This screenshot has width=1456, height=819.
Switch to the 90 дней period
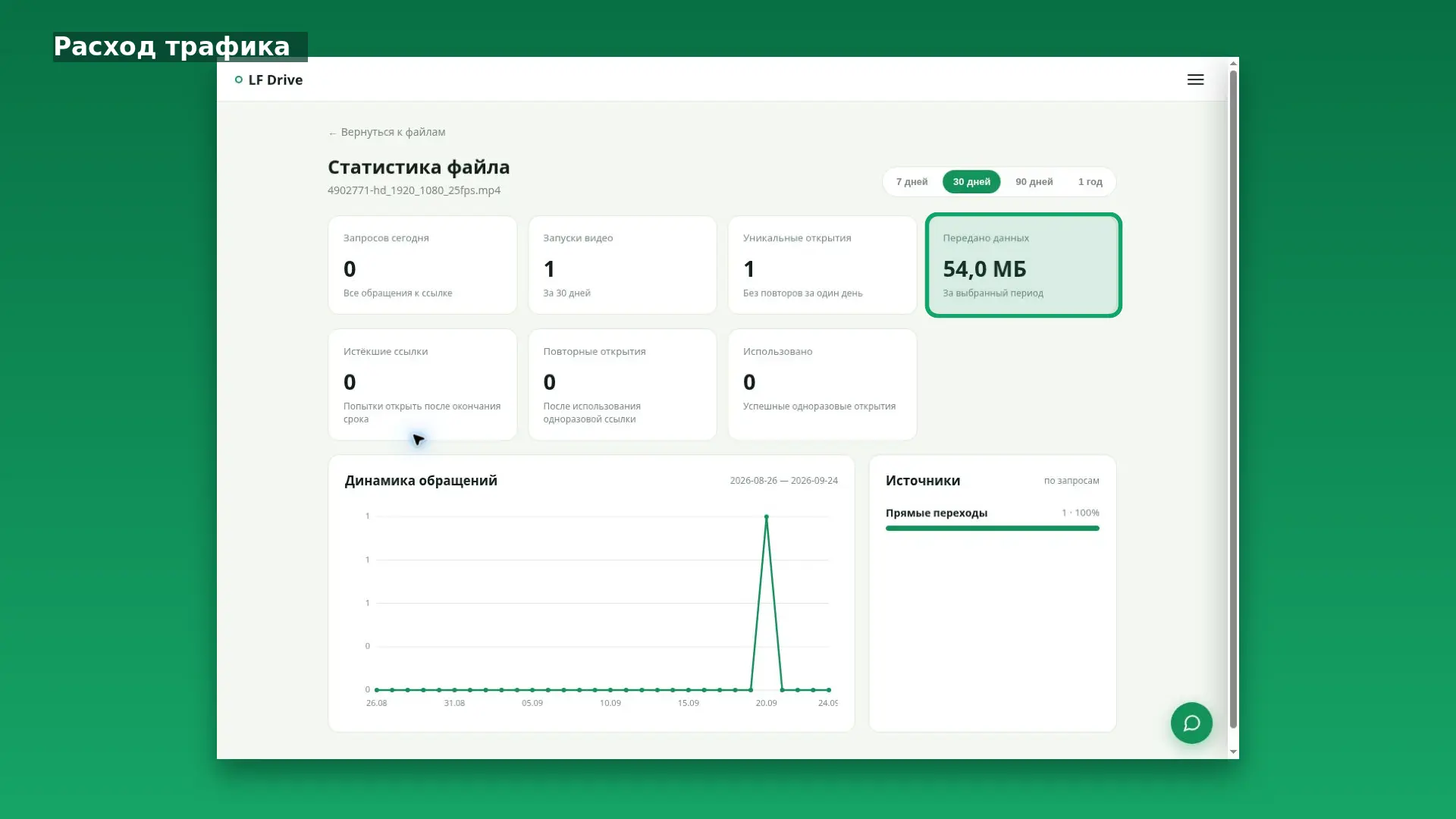click(1034, 182)
